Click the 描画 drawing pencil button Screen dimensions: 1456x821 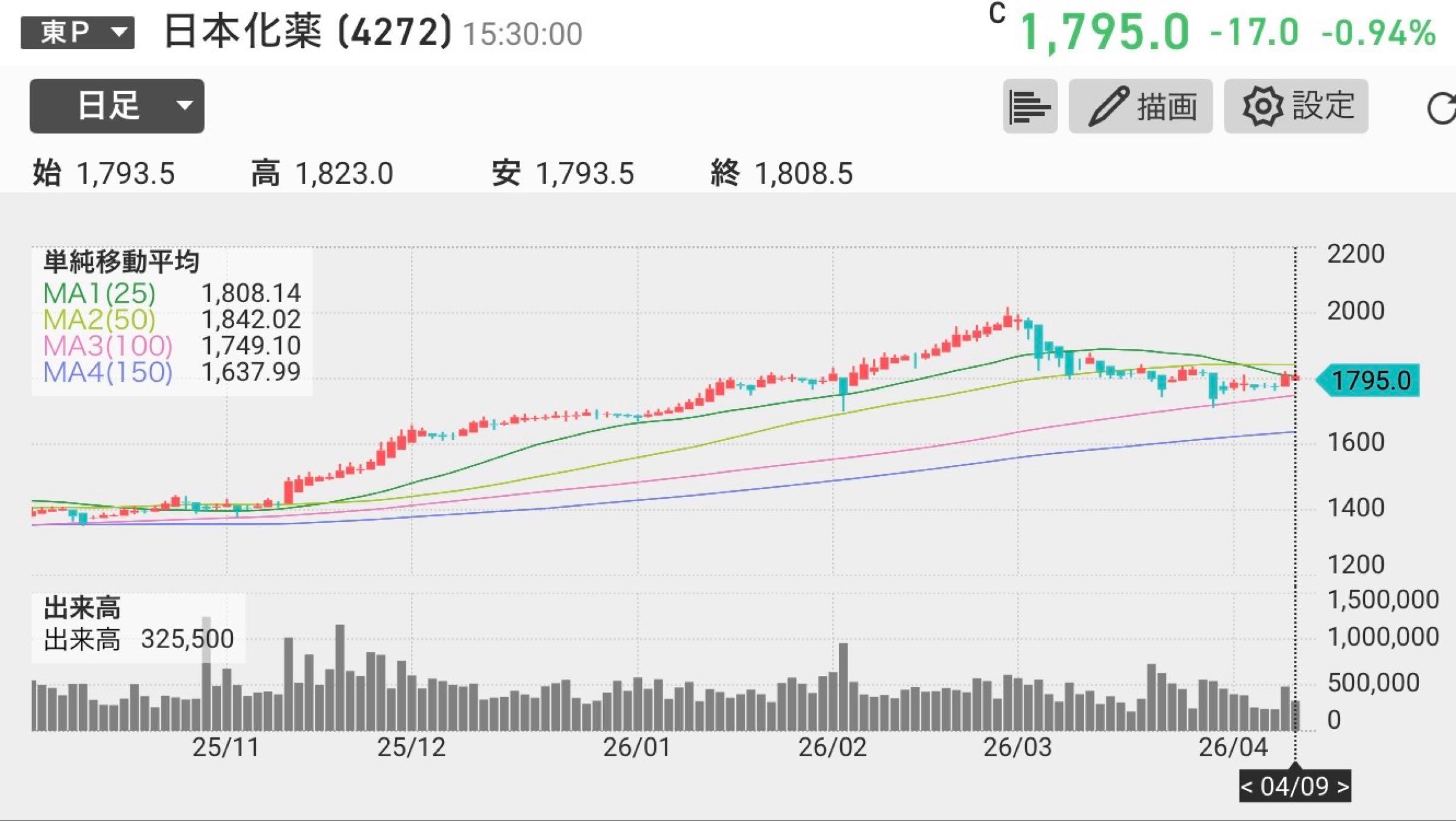point(1140,106)
